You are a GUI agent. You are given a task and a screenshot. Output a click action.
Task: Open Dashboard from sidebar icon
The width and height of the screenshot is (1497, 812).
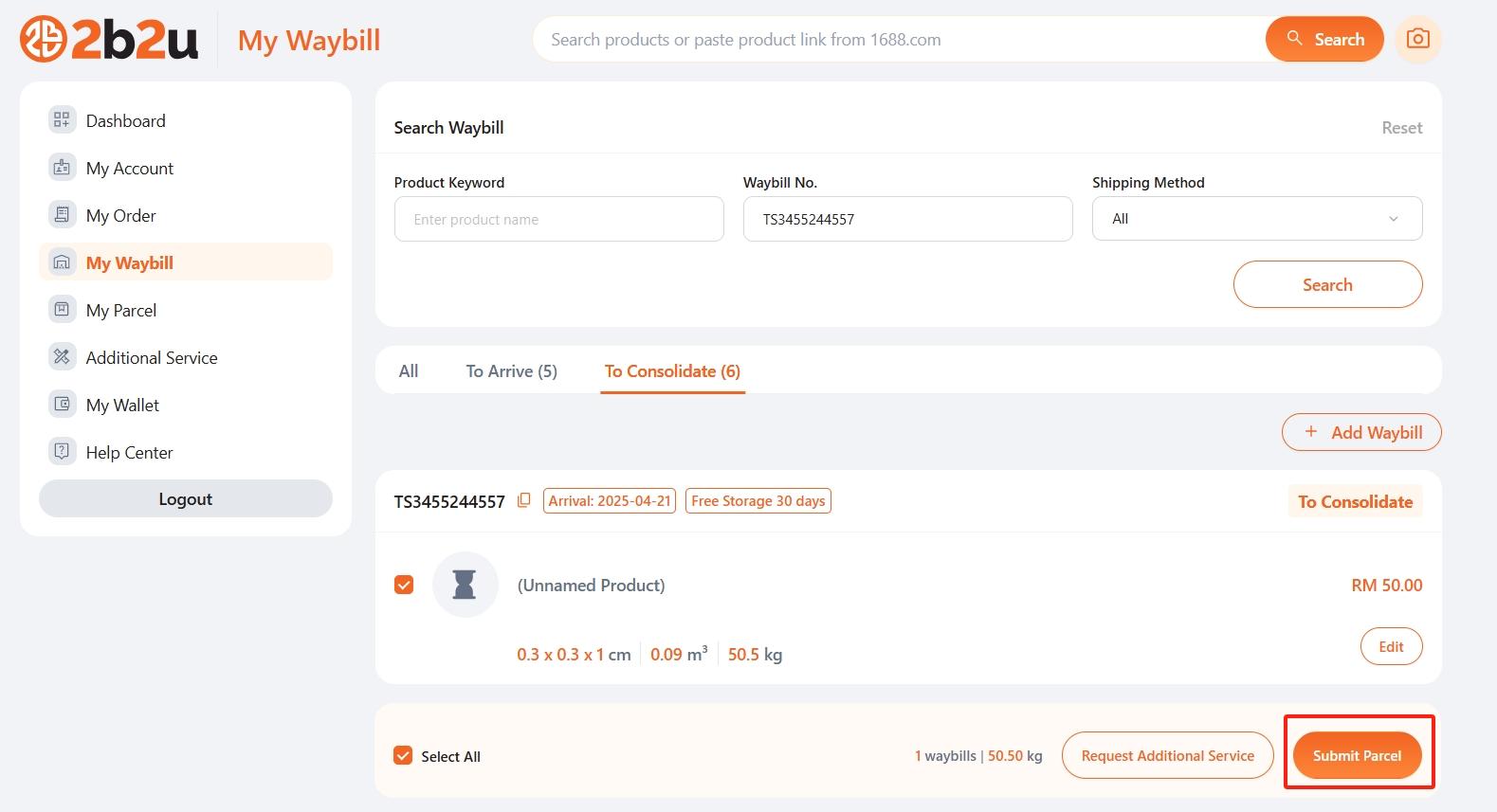62,119
